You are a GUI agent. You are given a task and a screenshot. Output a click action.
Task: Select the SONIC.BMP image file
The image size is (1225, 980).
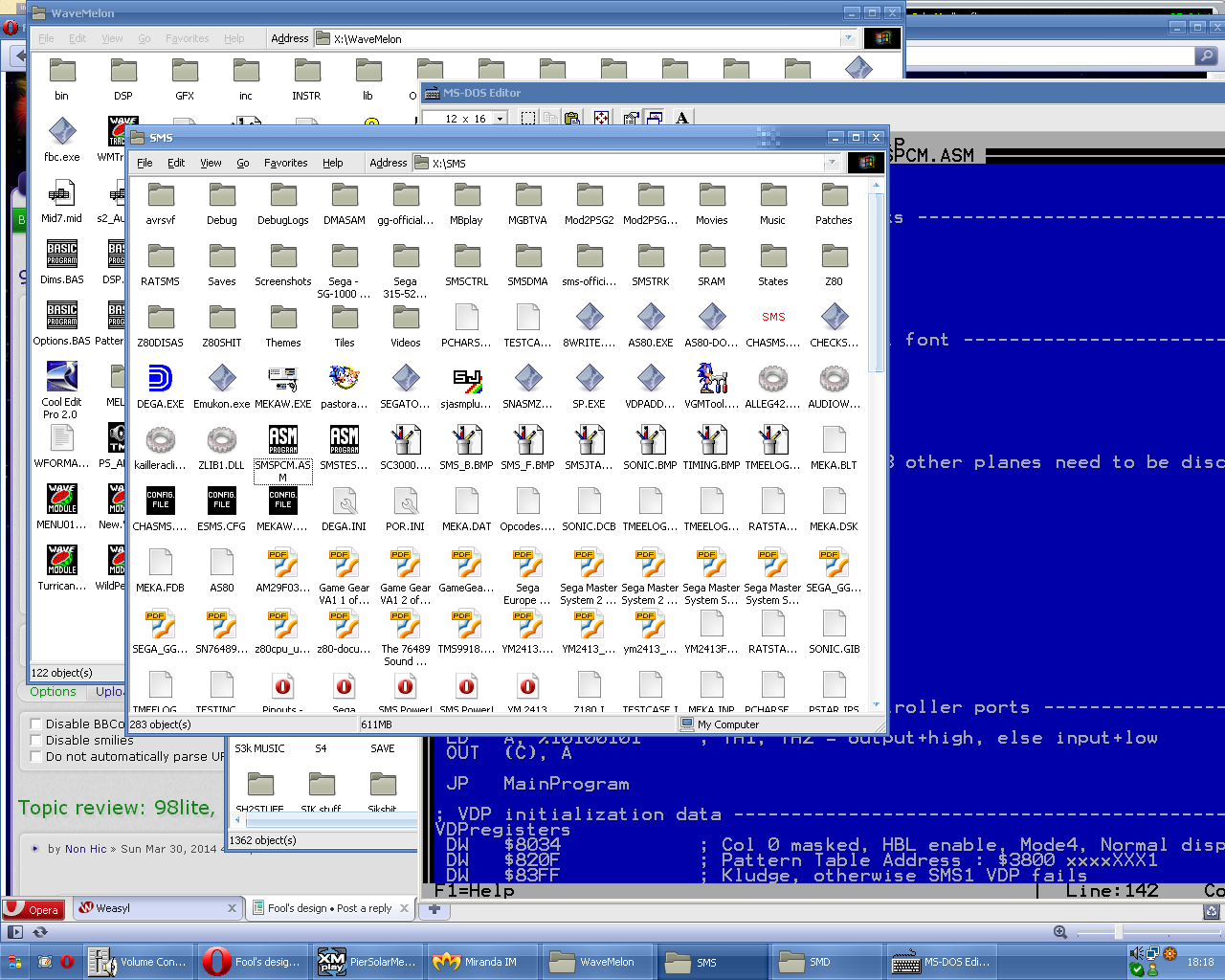coord(651,440)
